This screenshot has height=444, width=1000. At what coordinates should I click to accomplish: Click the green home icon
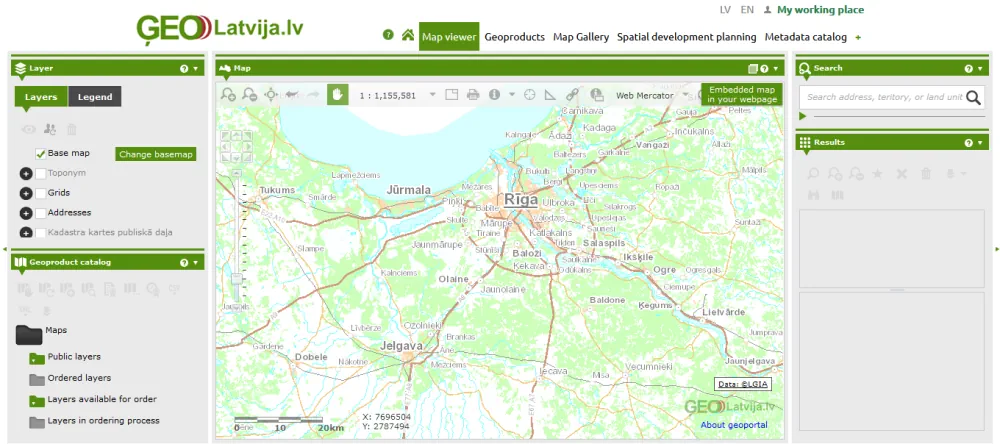click(408, 34)
